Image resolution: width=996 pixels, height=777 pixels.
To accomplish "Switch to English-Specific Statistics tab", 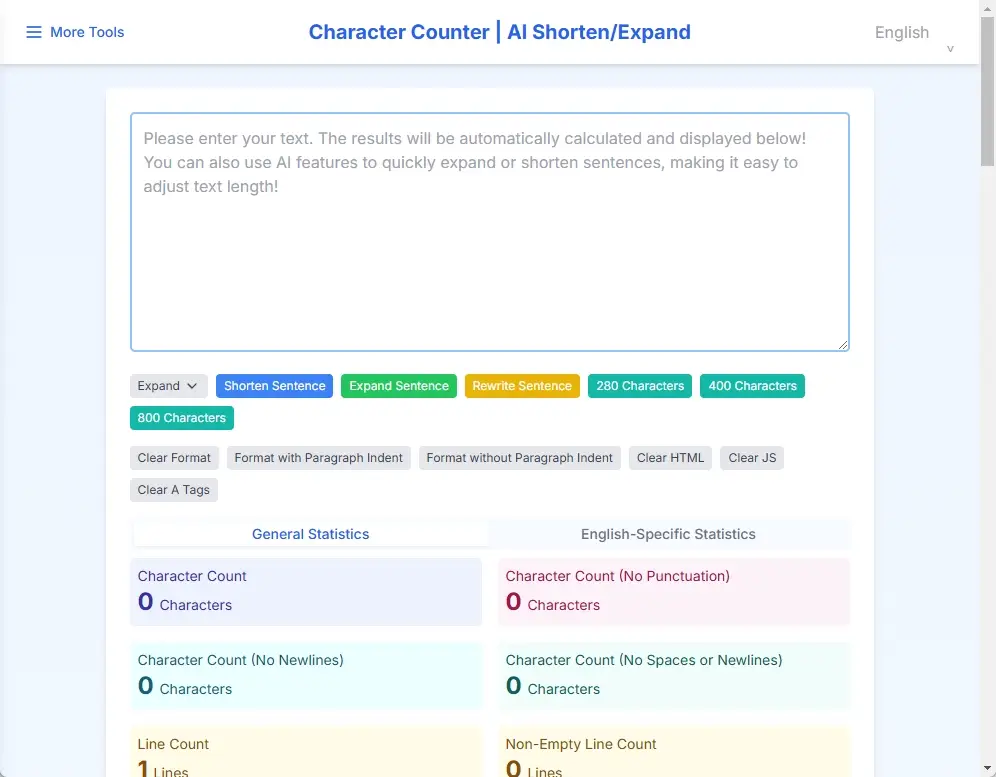I will pyautogui.click(x=668, y=534).
